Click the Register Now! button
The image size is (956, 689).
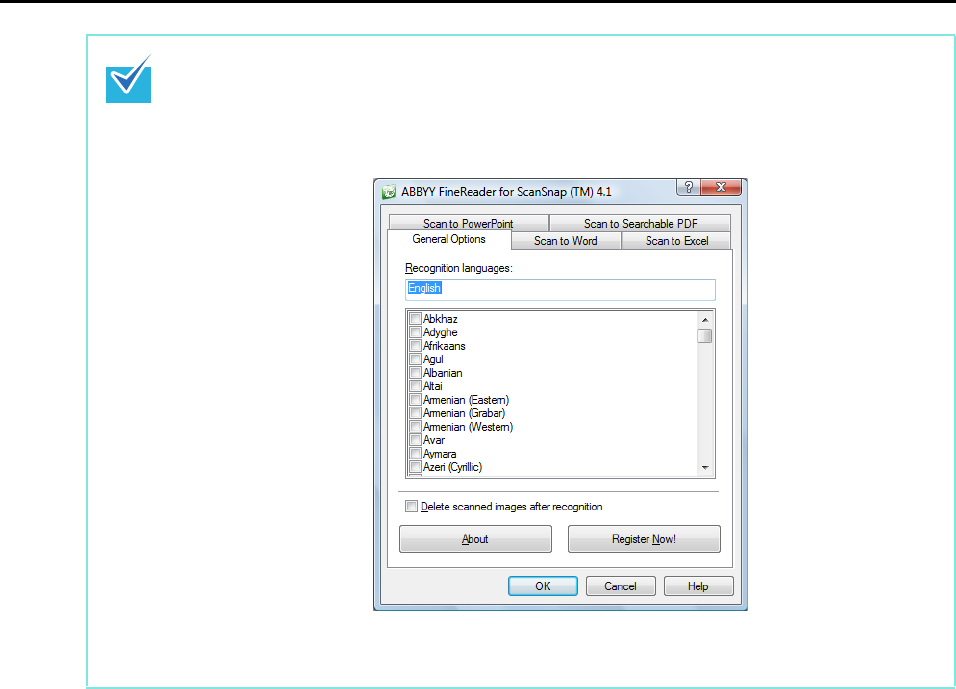[644, 539]
